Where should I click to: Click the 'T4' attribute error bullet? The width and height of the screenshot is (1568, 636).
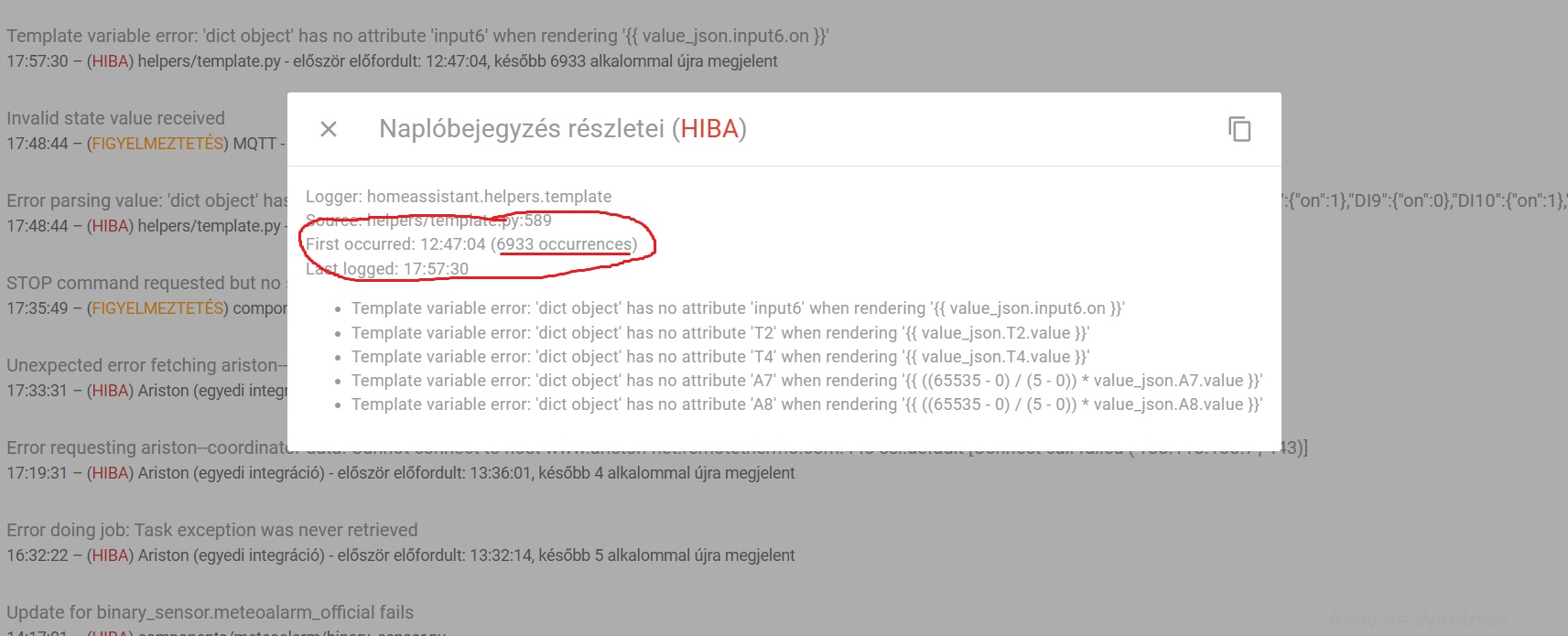pos(720,357)
